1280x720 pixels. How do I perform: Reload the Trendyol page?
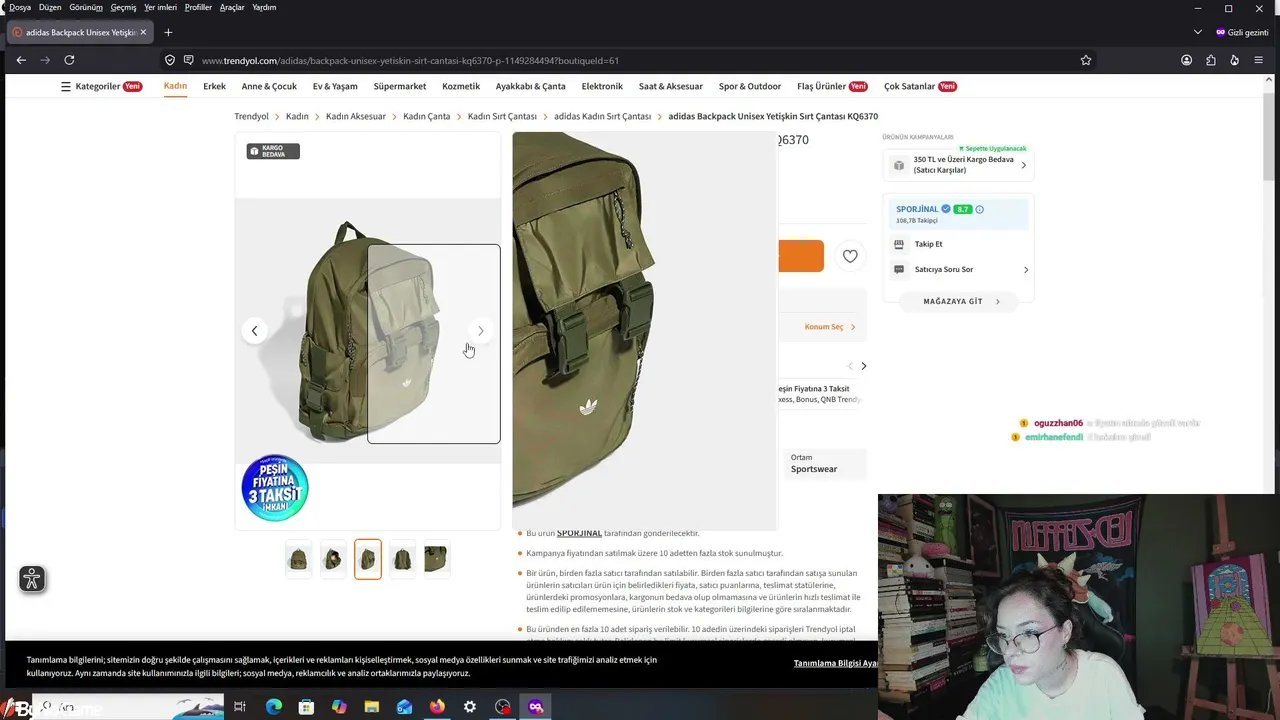point(69,60)
